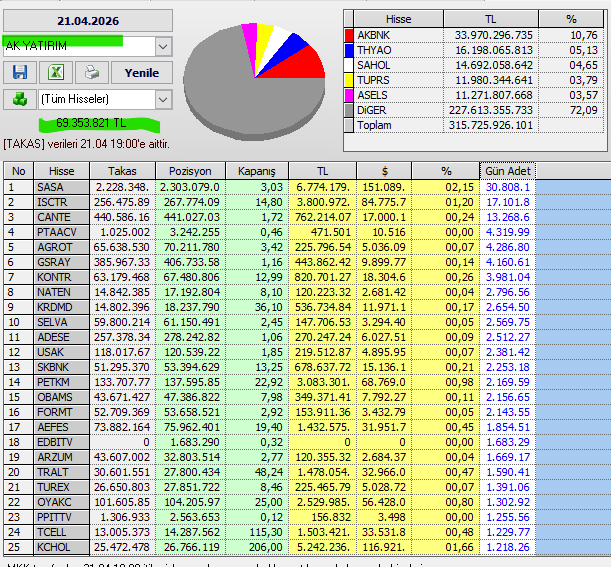Click the green cubes icon button

tap(20, 99)
